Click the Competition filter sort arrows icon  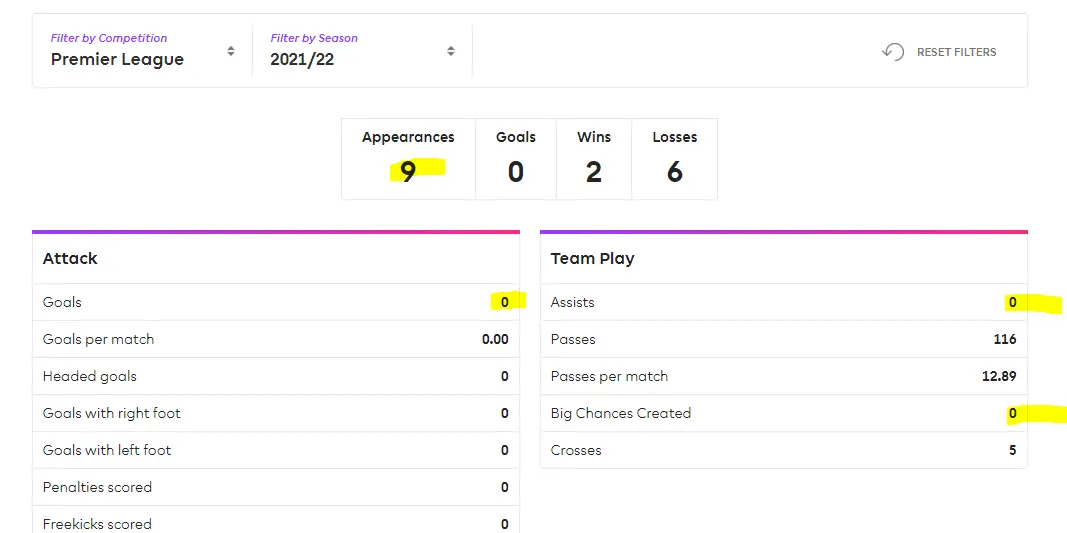231,51
